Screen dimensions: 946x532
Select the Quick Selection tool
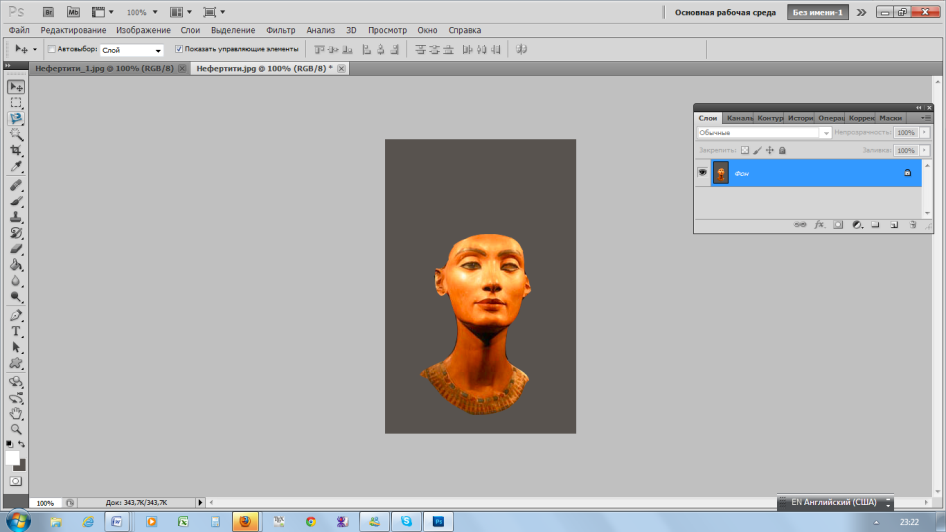(16, 135)
